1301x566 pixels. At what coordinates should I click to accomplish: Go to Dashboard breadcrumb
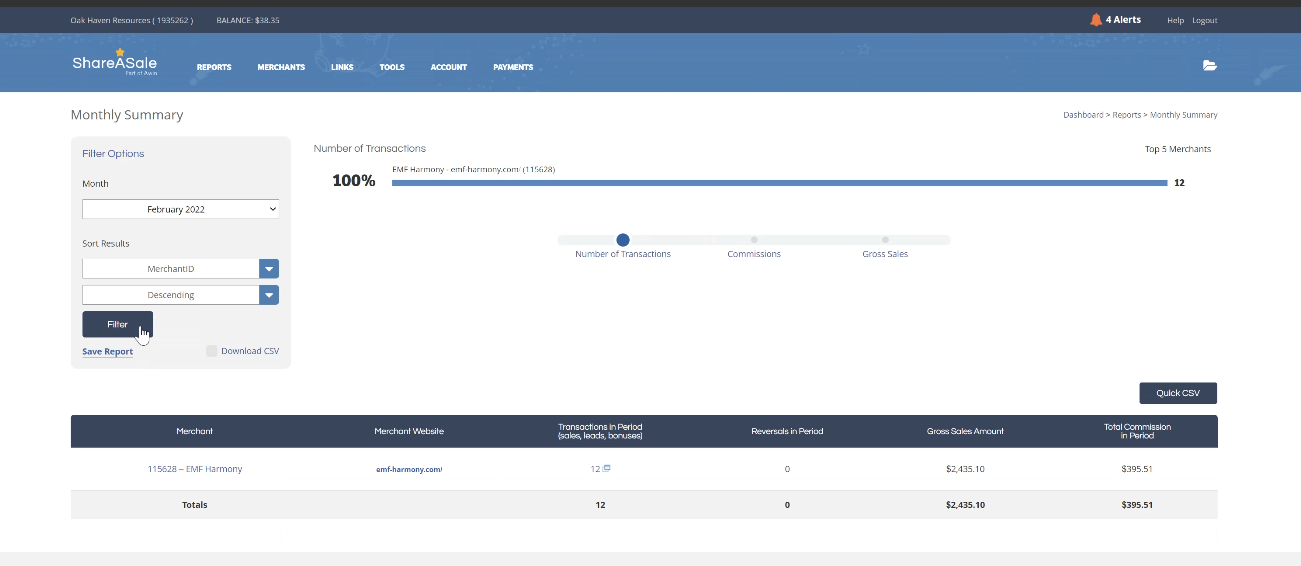click(1083, 115)
